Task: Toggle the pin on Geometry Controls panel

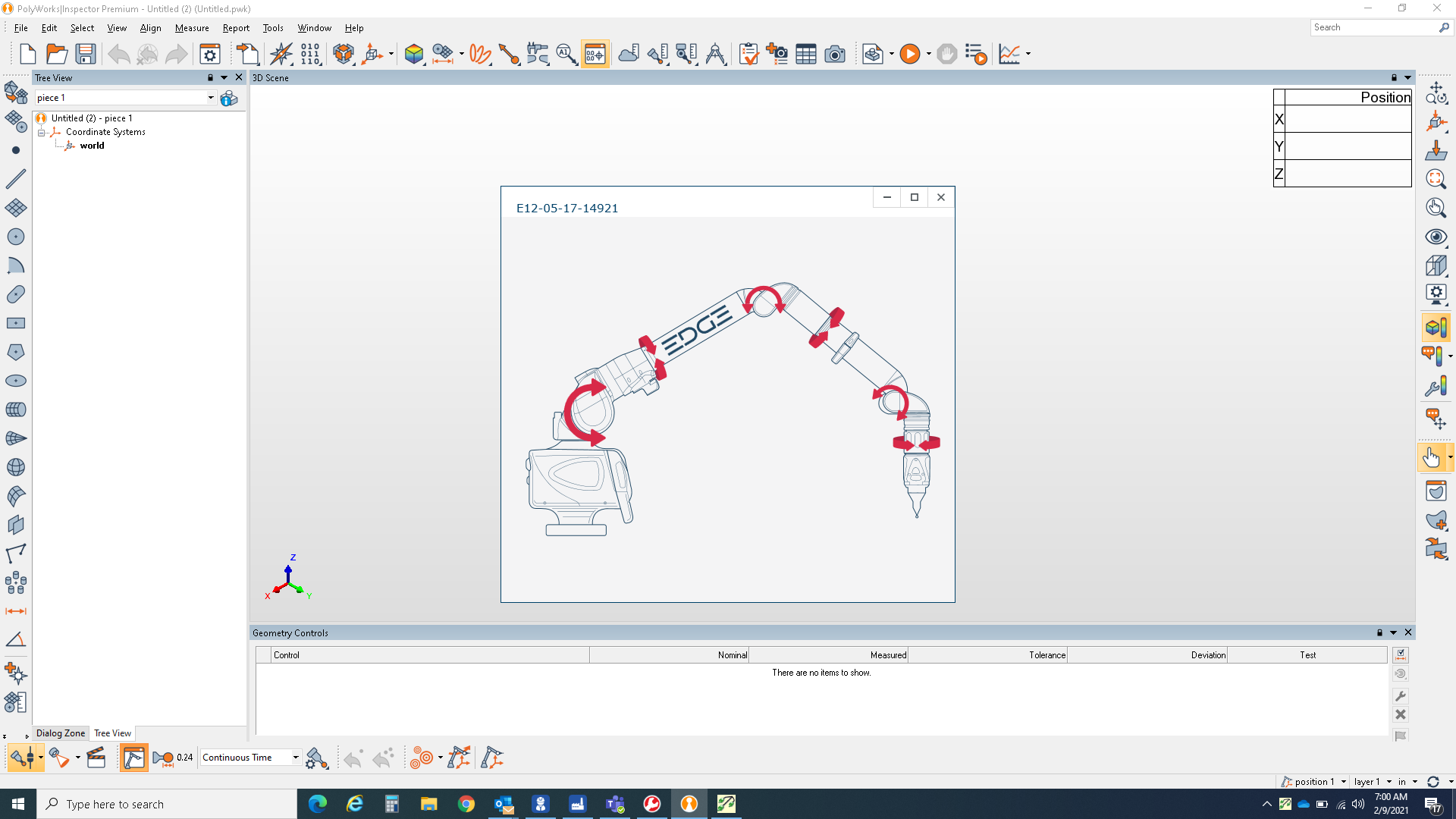Action: pyautogui.click(x=1379, y=632)
